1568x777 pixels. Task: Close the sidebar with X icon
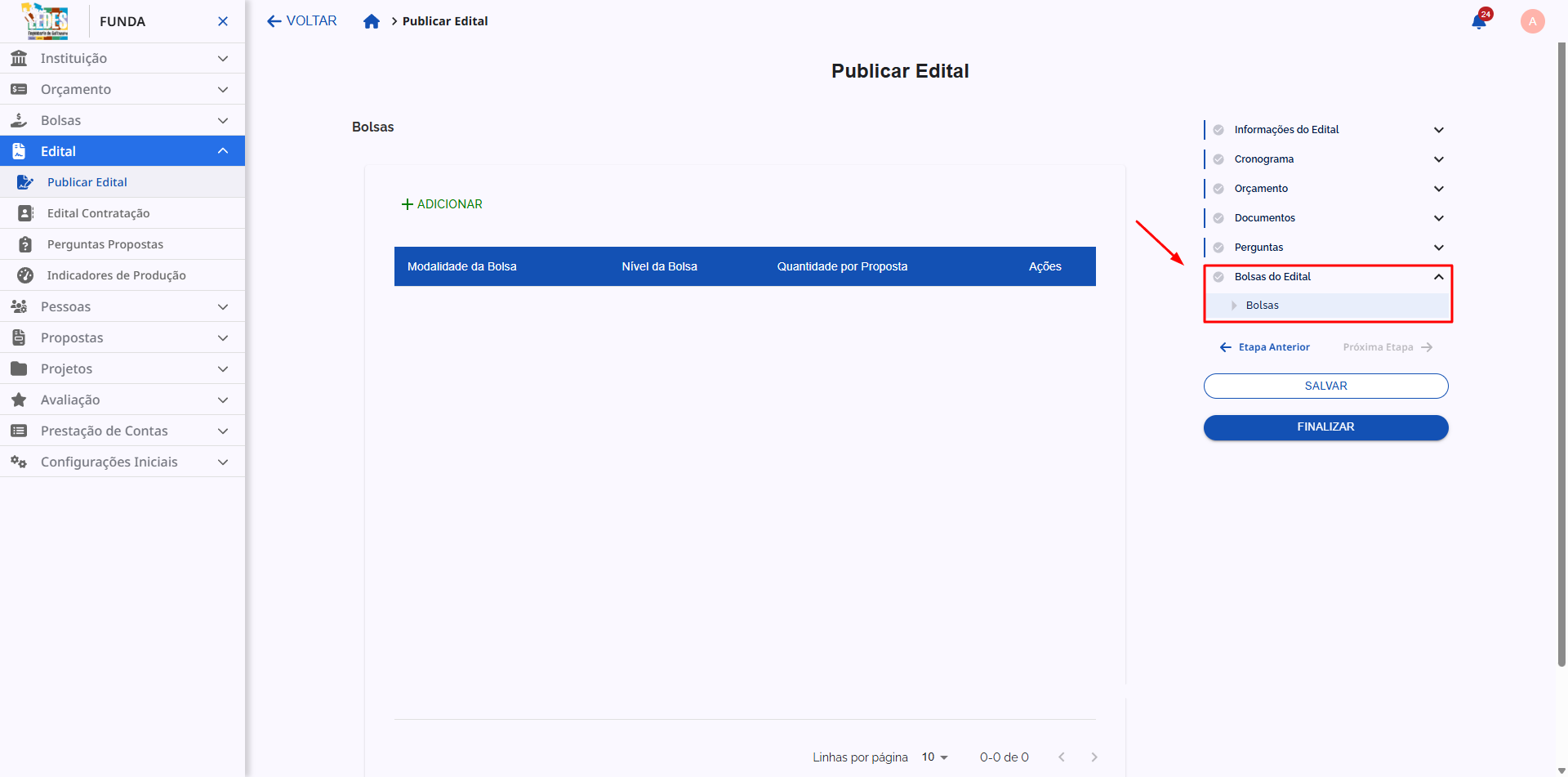coord(223,21)
